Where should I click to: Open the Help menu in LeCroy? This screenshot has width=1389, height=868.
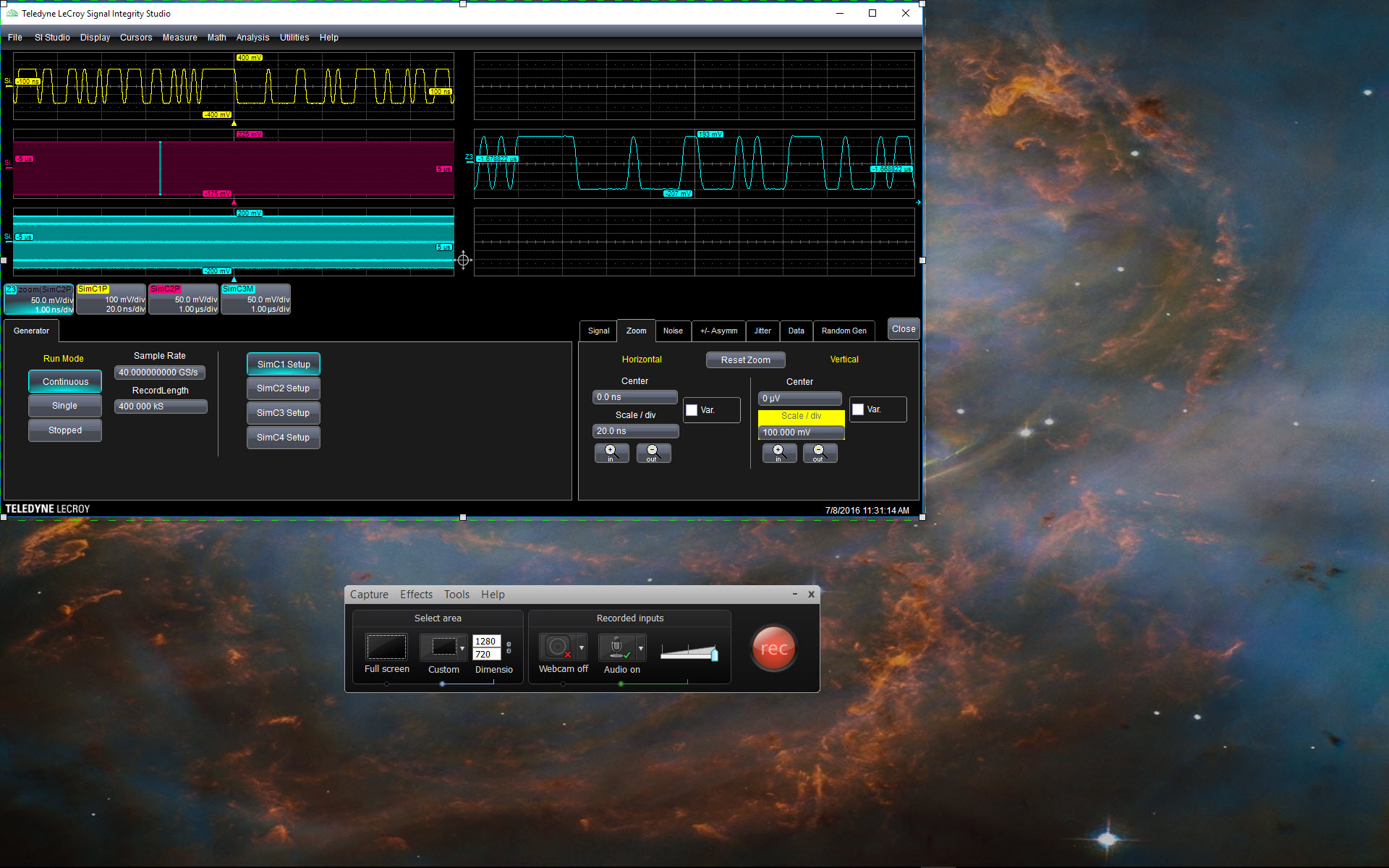(328, 38)
